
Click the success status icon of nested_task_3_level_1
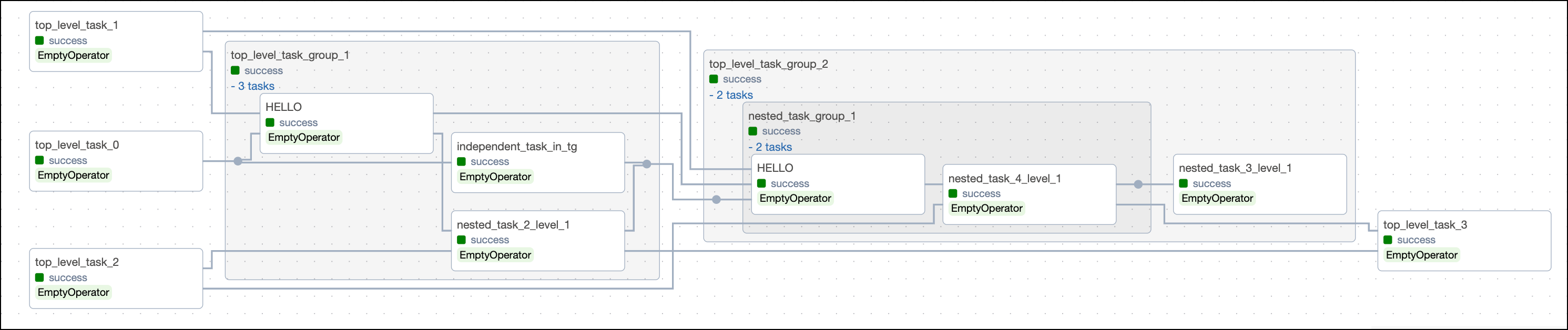click(x=1183, y=184)
